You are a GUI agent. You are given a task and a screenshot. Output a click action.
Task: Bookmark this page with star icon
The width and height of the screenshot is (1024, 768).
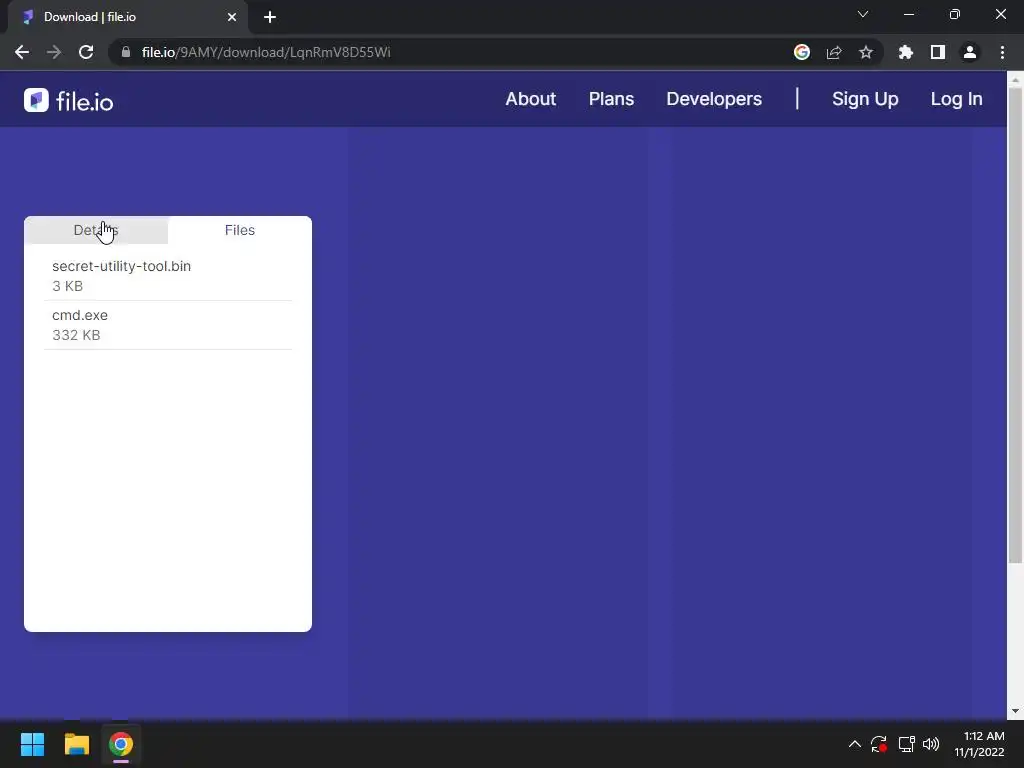point(866,52)
